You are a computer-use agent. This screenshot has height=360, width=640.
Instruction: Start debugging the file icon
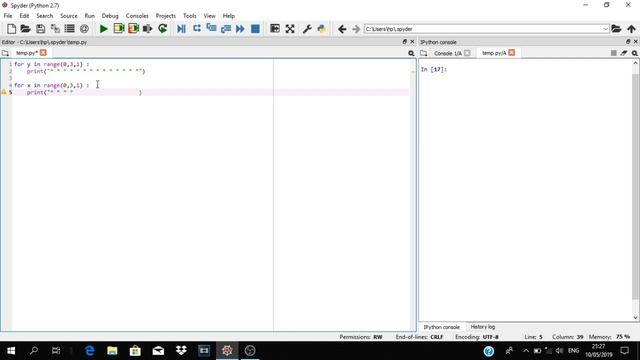click(181, 29)
